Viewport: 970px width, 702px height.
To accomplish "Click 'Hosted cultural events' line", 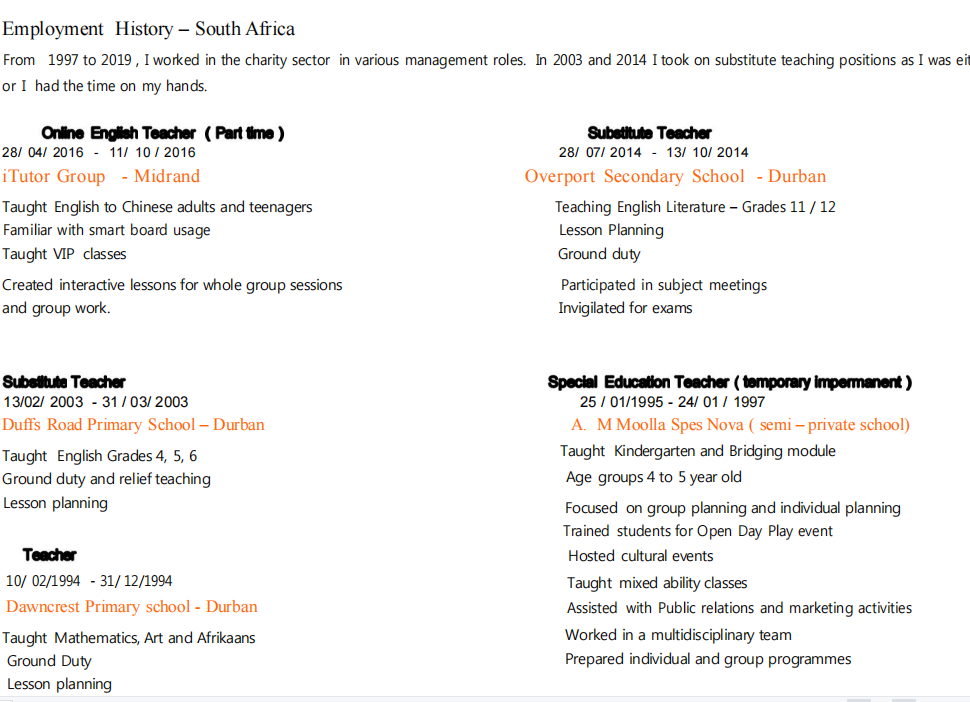I will point(640,556).
